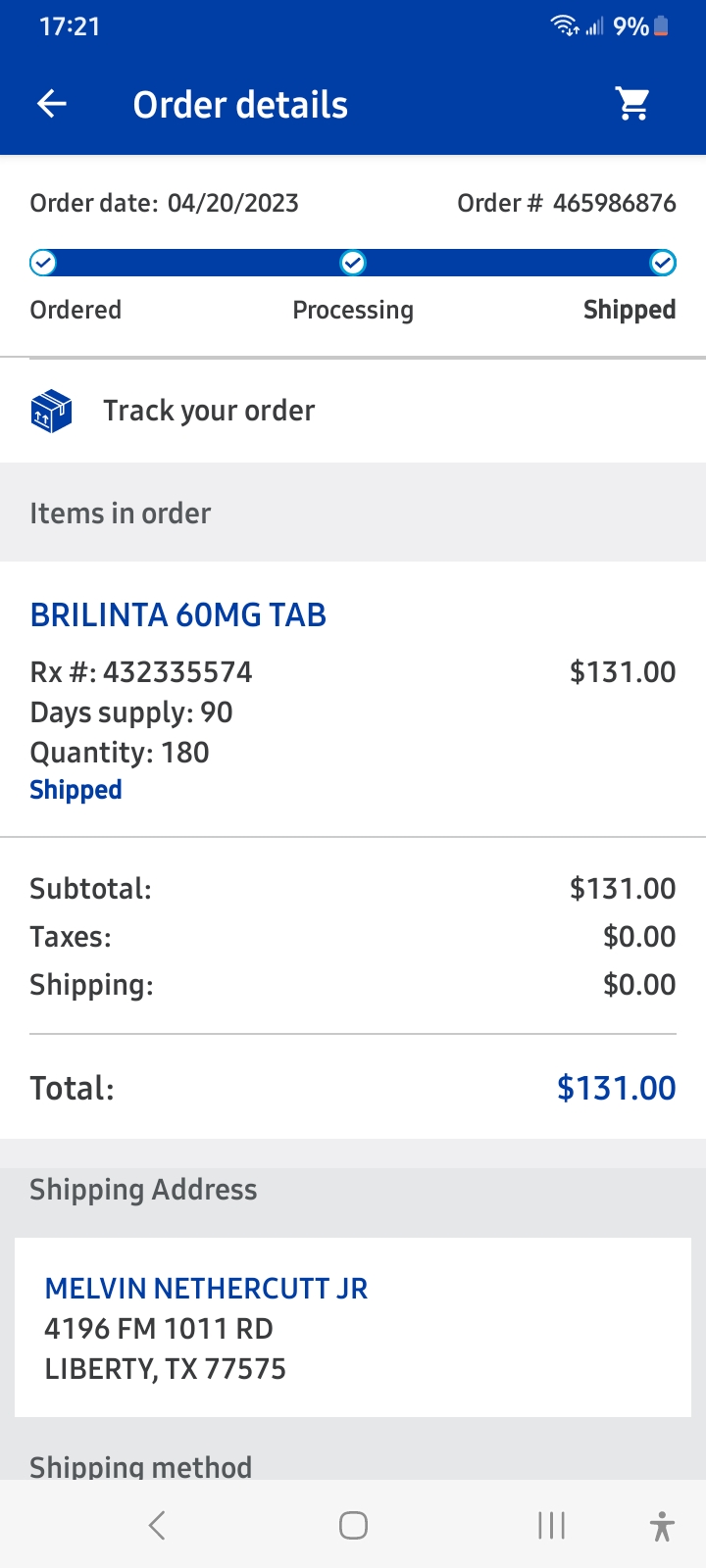This screenshot has height=1568, width=706.
Task: Tap the blue package tracking icon
Action: (51, 411)
